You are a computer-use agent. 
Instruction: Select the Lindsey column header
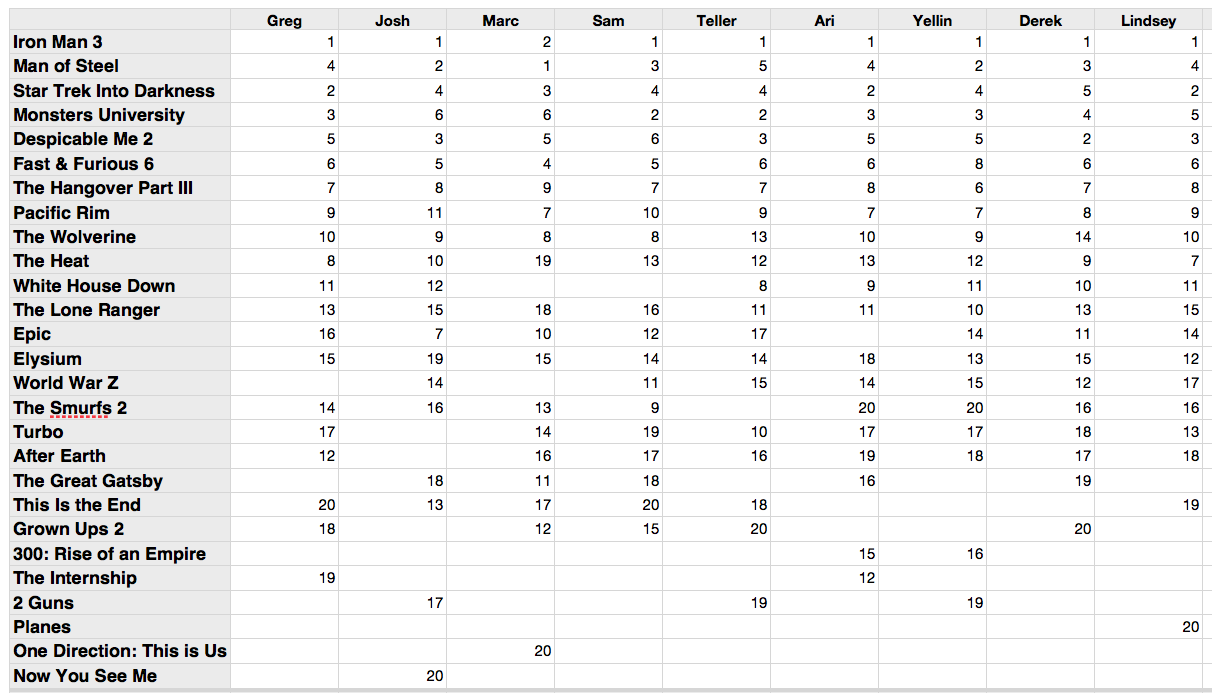tap(1148, 20)
